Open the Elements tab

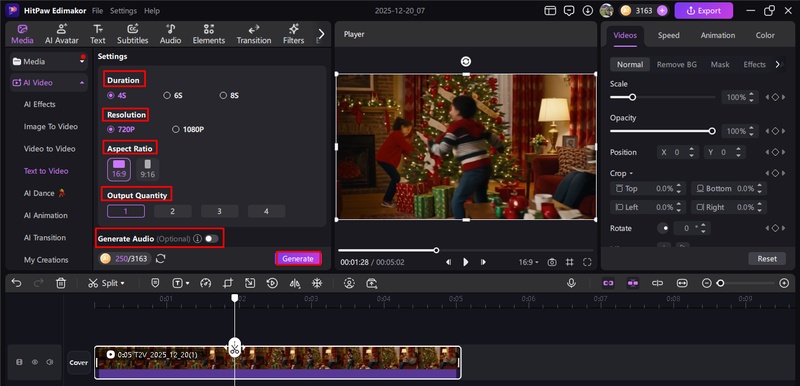[x=209, y=35]
